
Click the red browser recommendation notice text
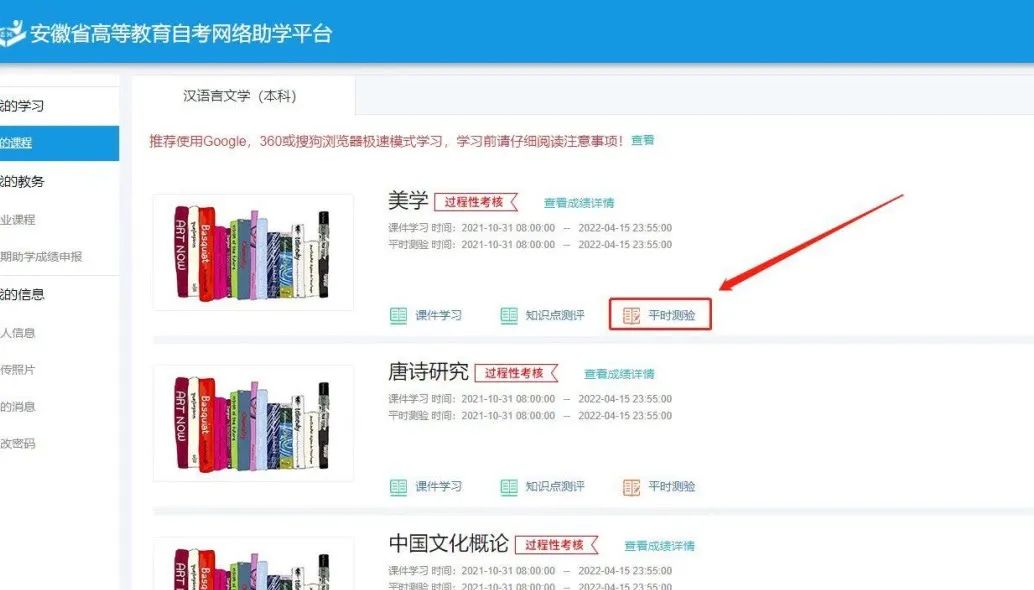click(x=386, y=141)
